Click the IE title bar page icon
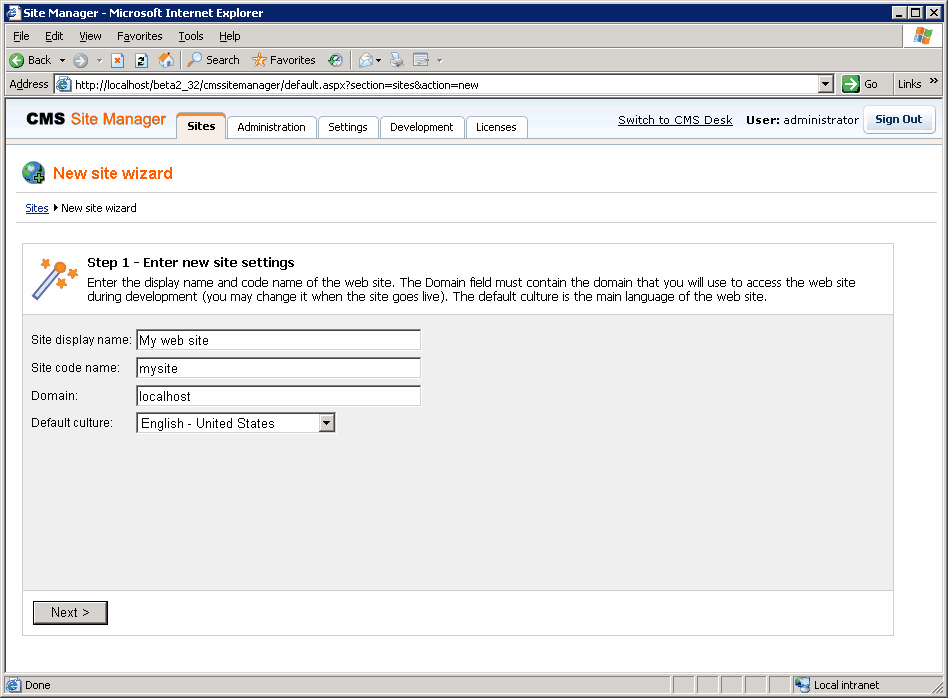 [13, 12]
